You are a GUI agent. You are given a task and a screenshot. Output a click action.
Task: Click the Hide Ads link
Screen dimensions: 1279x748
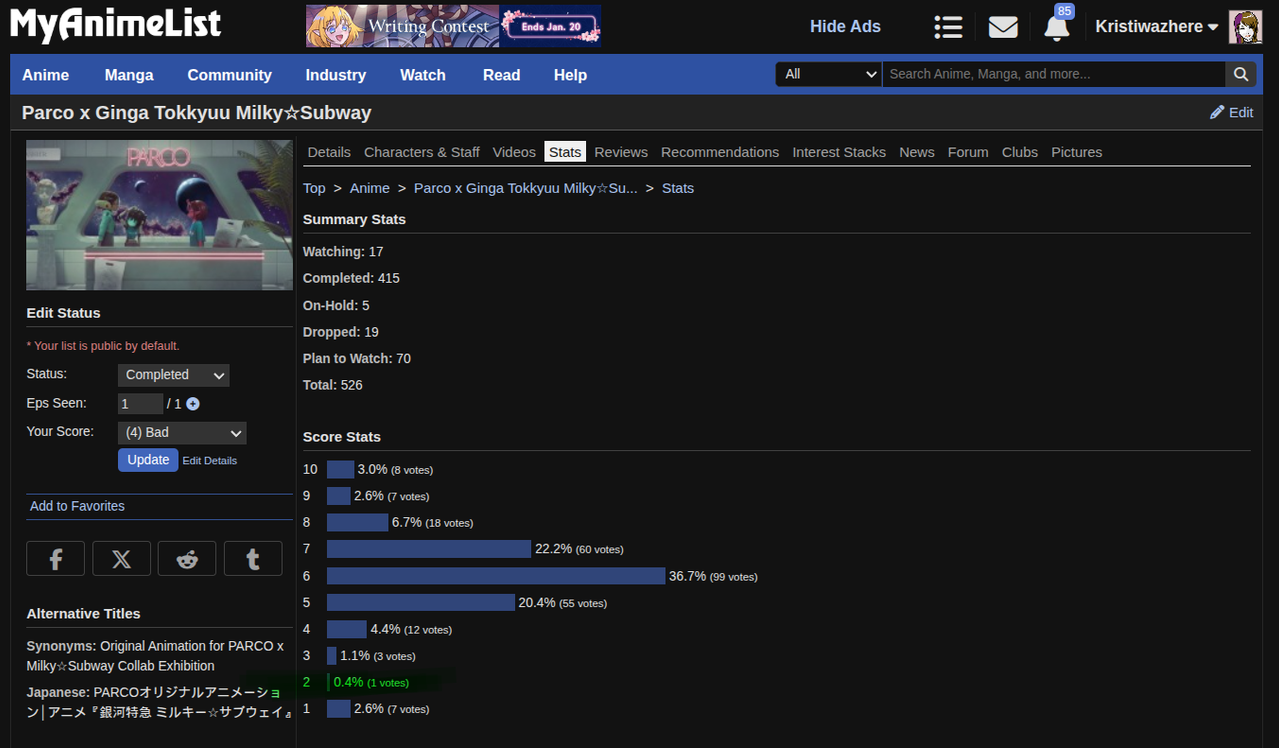[845, 27]
